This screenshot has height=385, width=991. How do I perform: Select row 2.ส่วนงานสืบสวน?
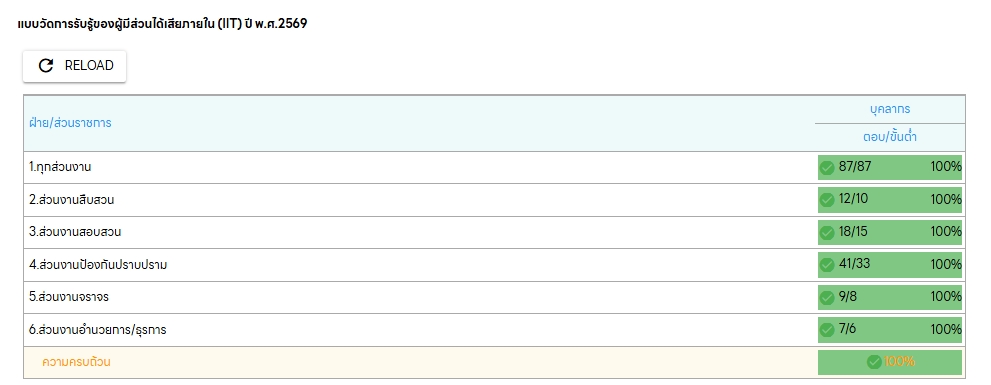(x=494, y=200)
